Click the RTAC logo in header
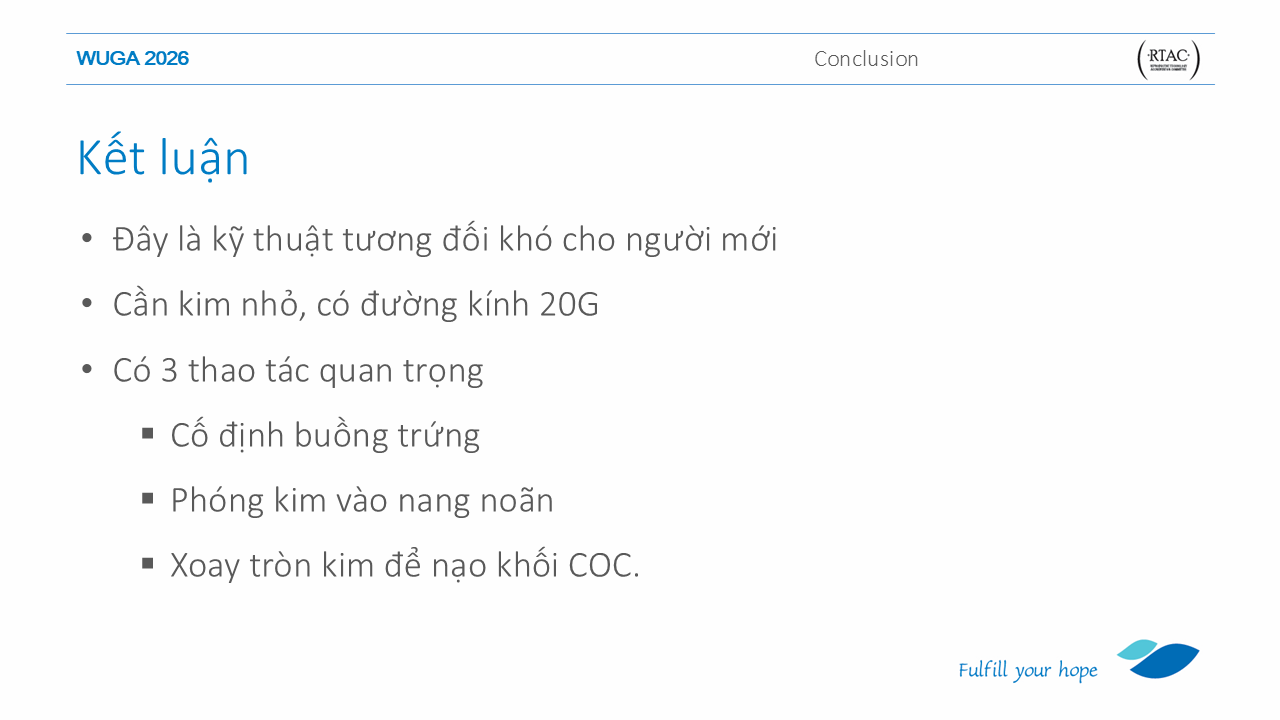 1168,60
